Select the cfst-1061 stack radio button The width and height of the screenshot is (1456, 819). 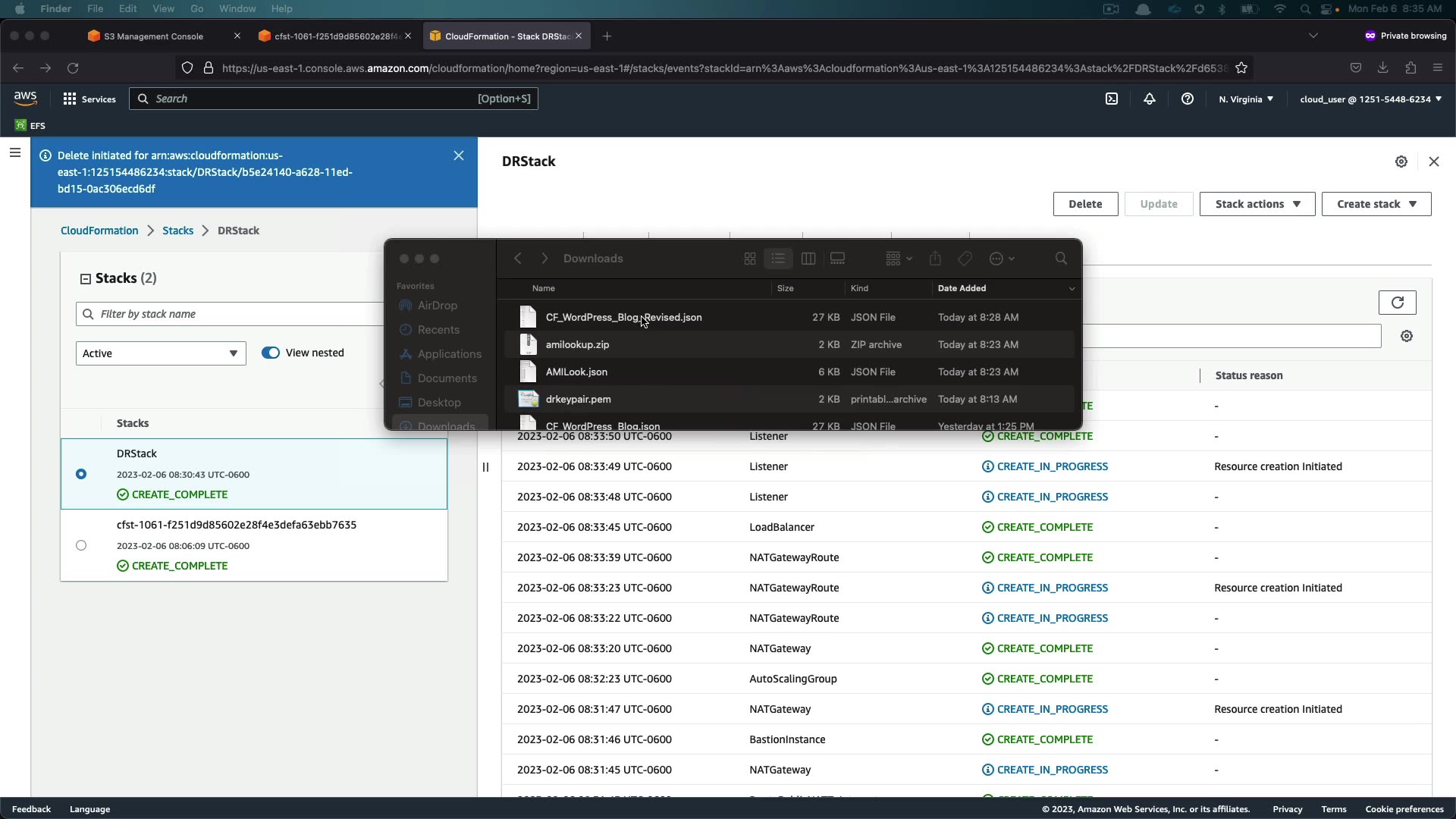[x=81, y=545]
